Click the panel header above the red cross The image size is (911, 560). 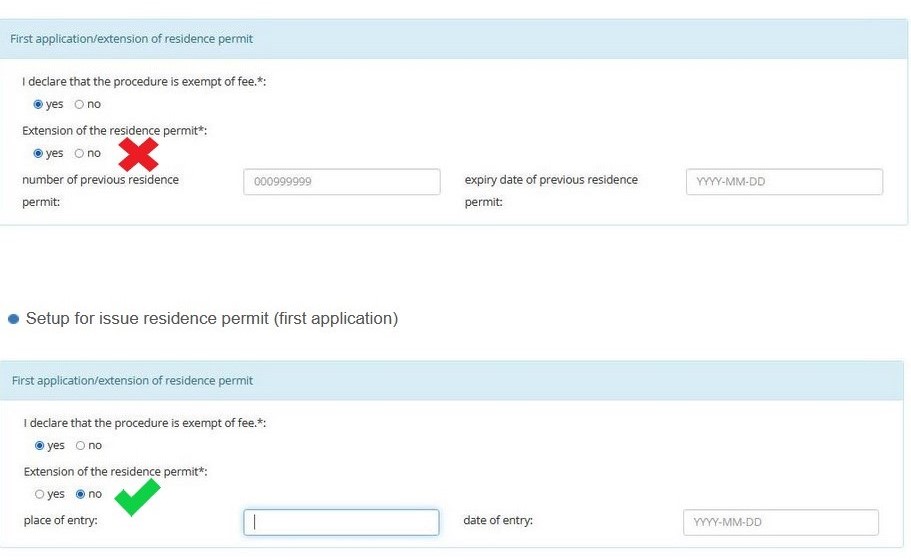pos(453,39)
